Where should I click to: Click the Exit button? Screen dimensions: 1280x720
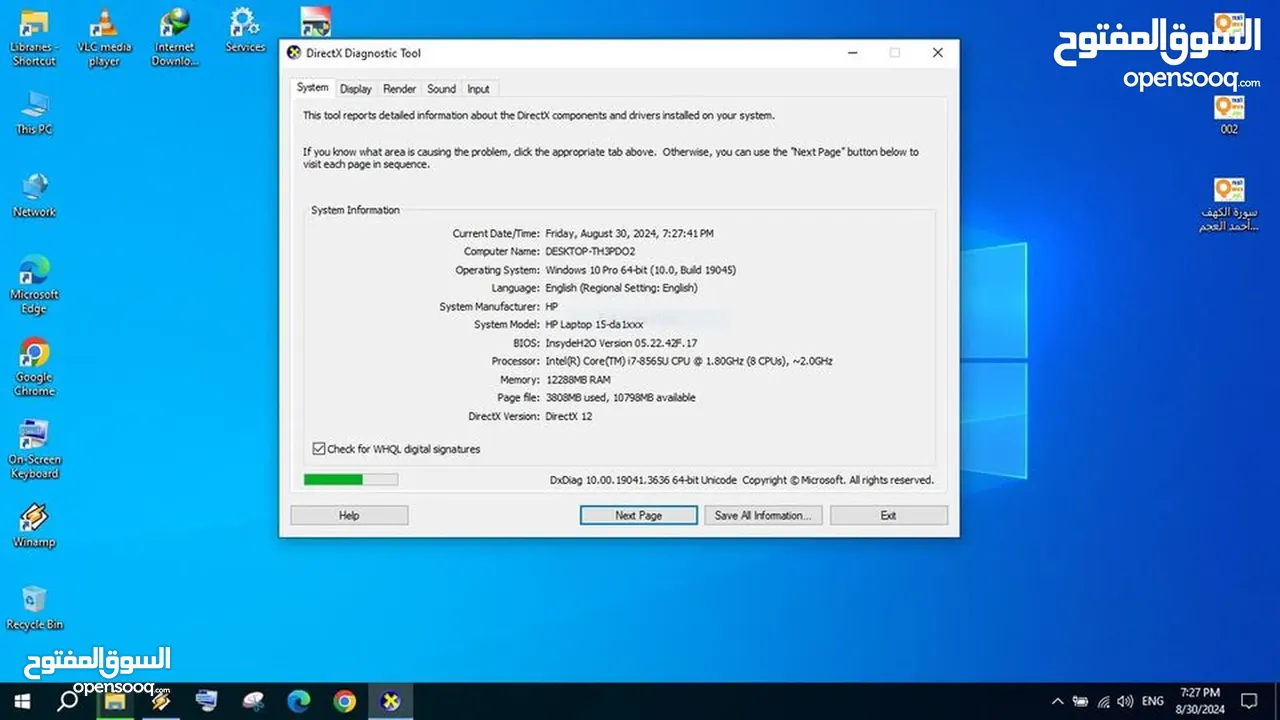pos(888,515)
